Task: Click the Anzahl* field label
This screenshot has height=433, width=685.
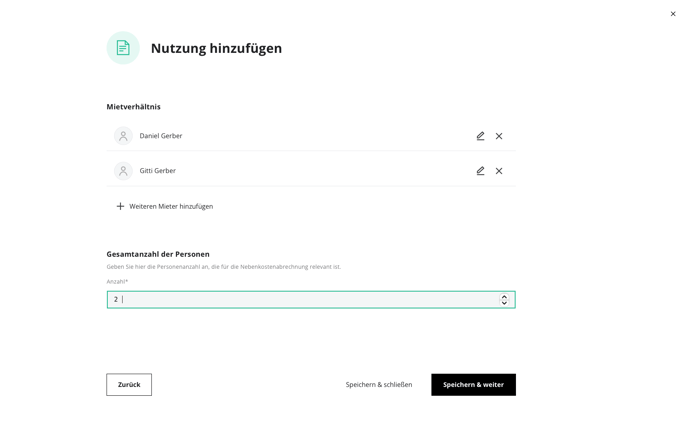Action: point(117,281)
